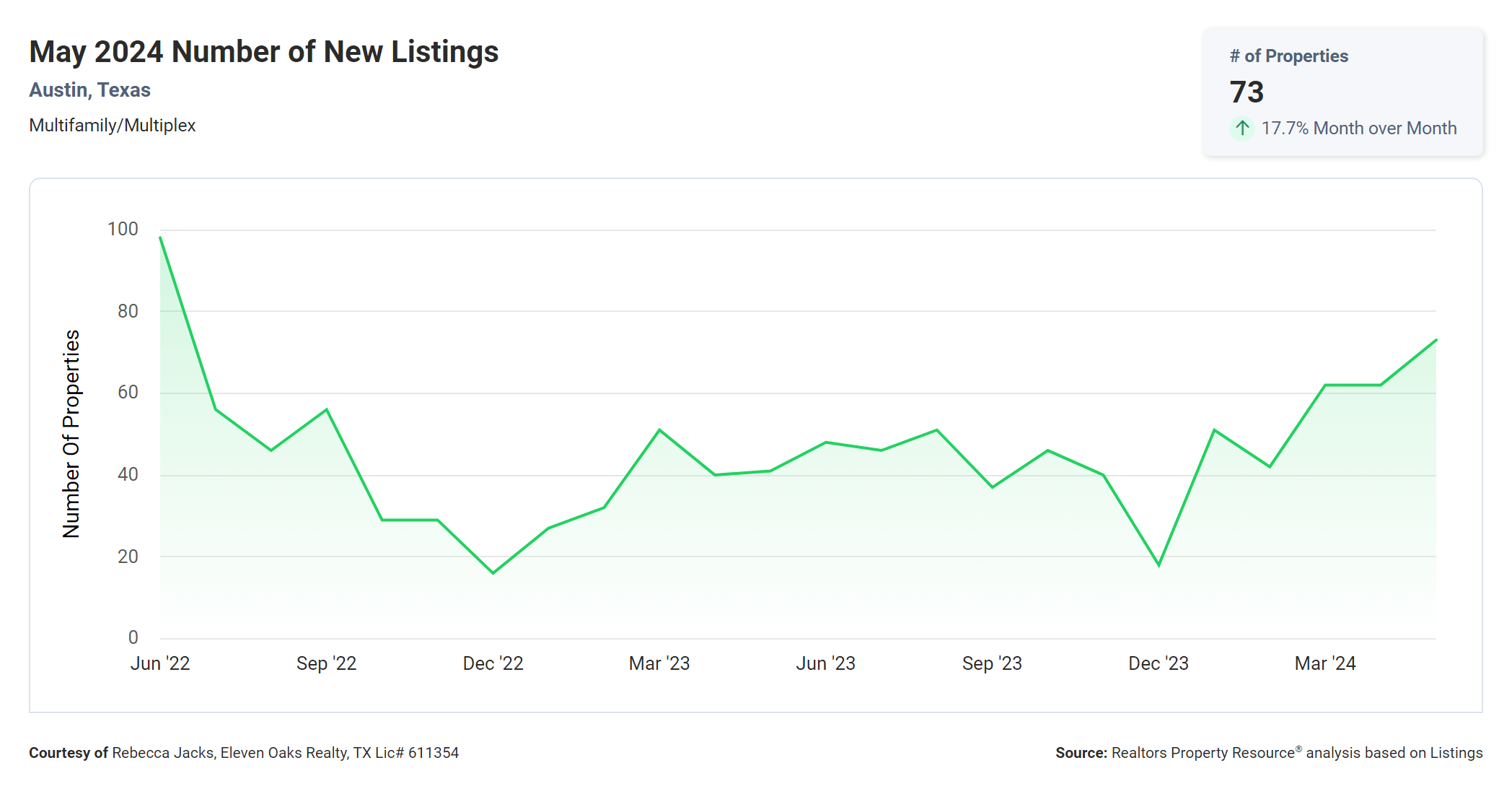Click the Jun '22 peak data point
Image resolution: width=1512 pixels, height=794 pixels.
160,237
